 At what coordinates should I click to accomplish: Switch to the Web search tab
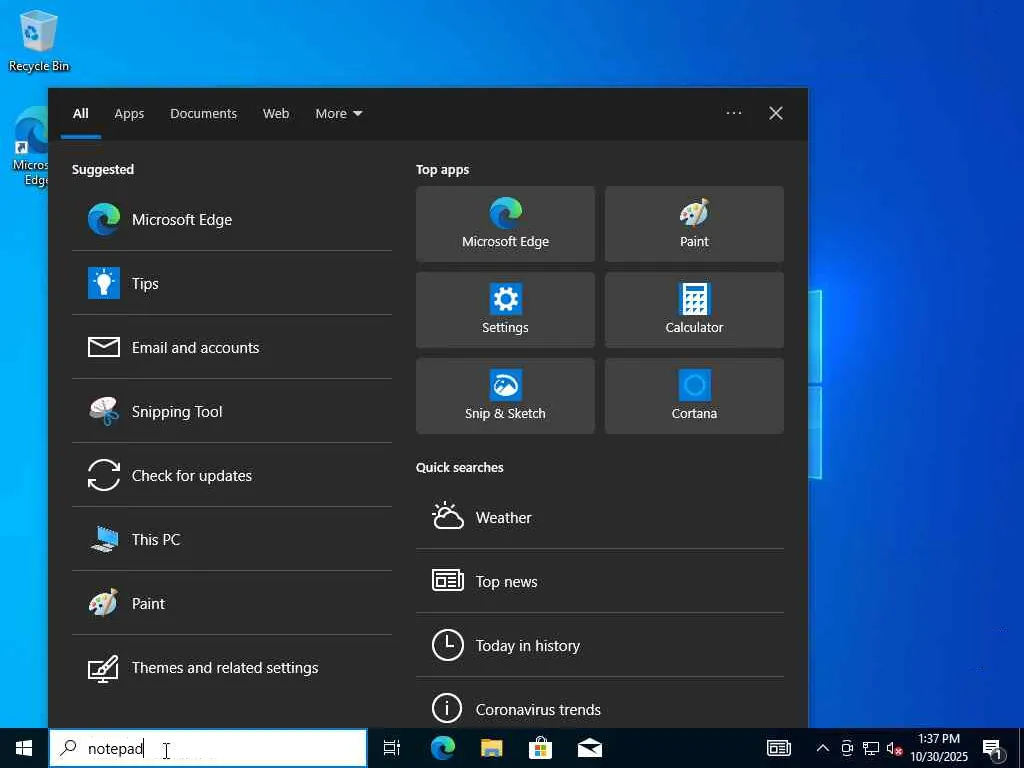coord(276,114)
